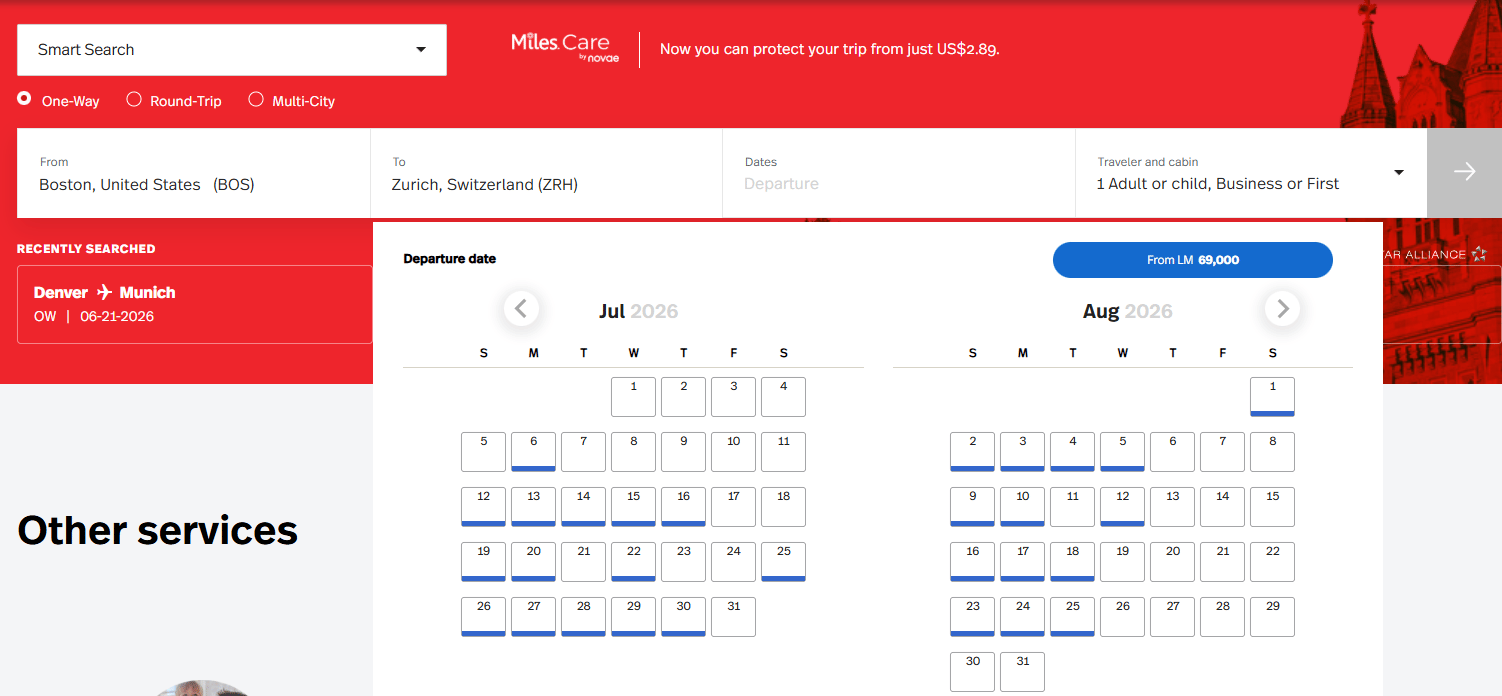
Task: Choose August 5 in the calendar
Action: tap(1122, 452)
